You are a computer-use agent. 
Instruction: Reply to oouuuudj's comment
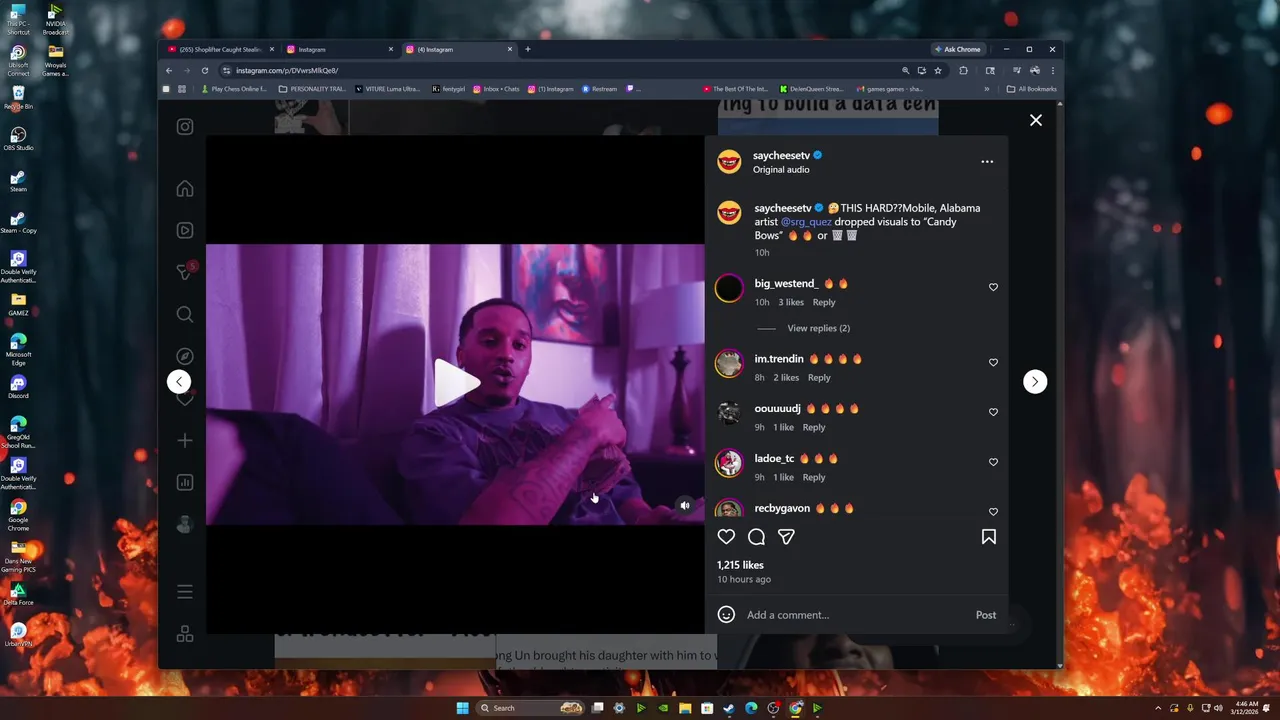(814, 427)
